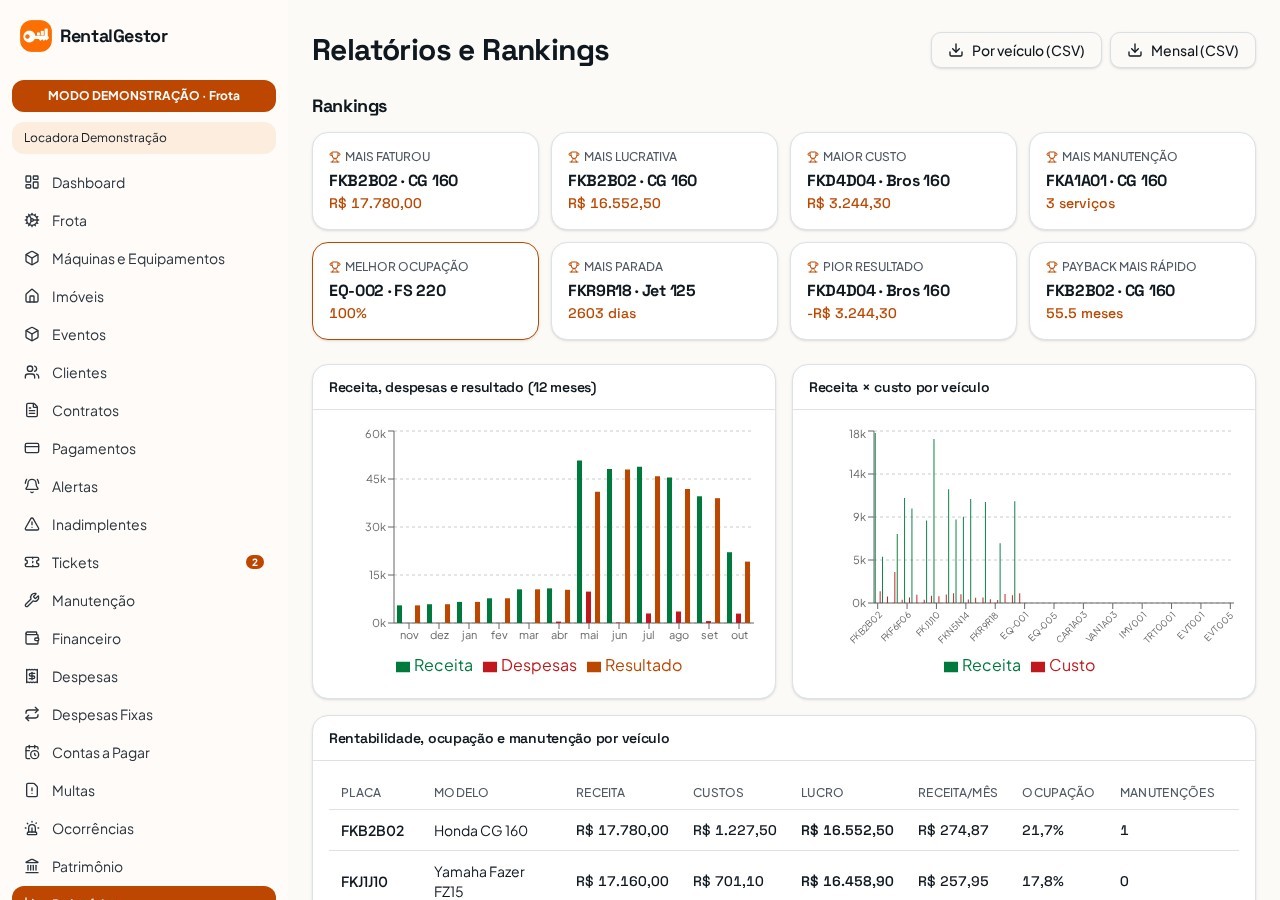The width and height of the screenshot is (1280, 900).
Task: Select the Multas menu entry
Action: (144, 790)
